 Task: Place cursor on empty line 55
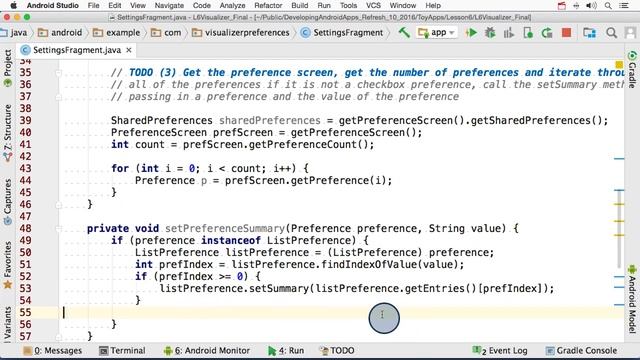[x=343, y=312]
